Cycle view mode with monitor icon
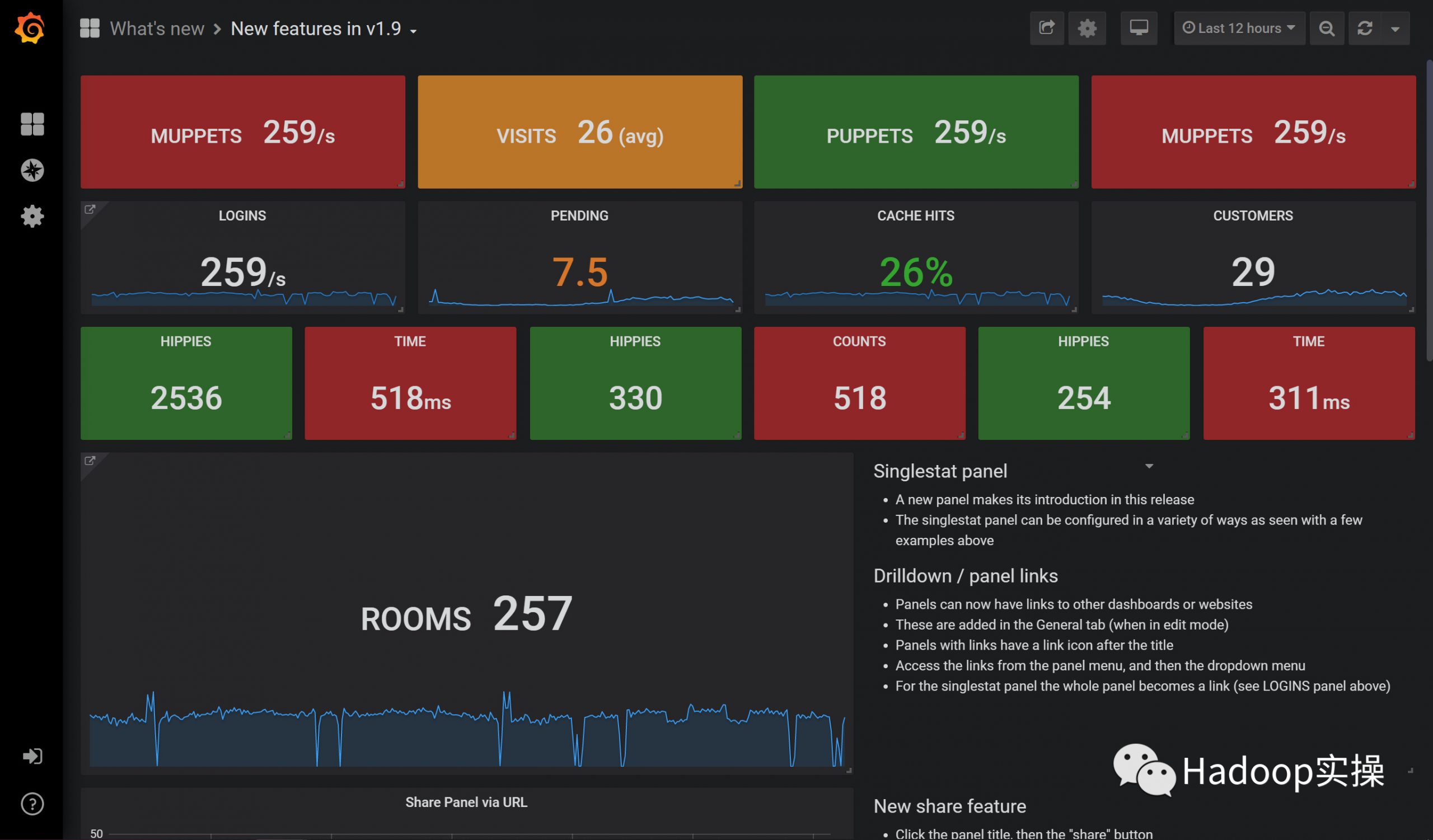Screen dimensions: 1433x840 click(1139, 28)
